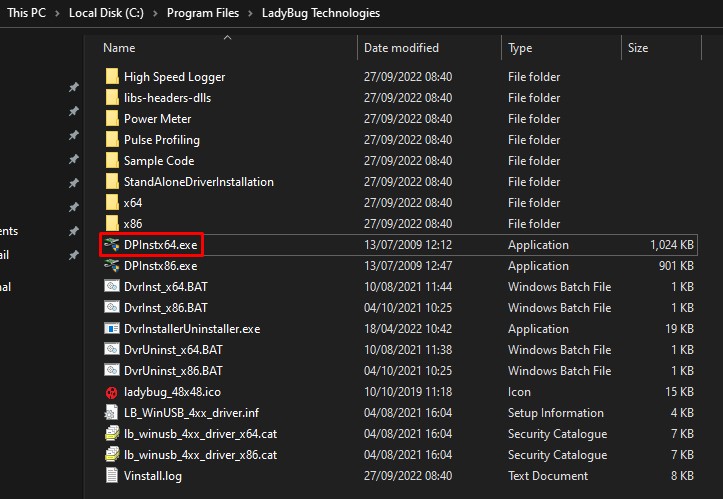Click the DvrInst_x64.BAT batch file icon

coord(112,286)
